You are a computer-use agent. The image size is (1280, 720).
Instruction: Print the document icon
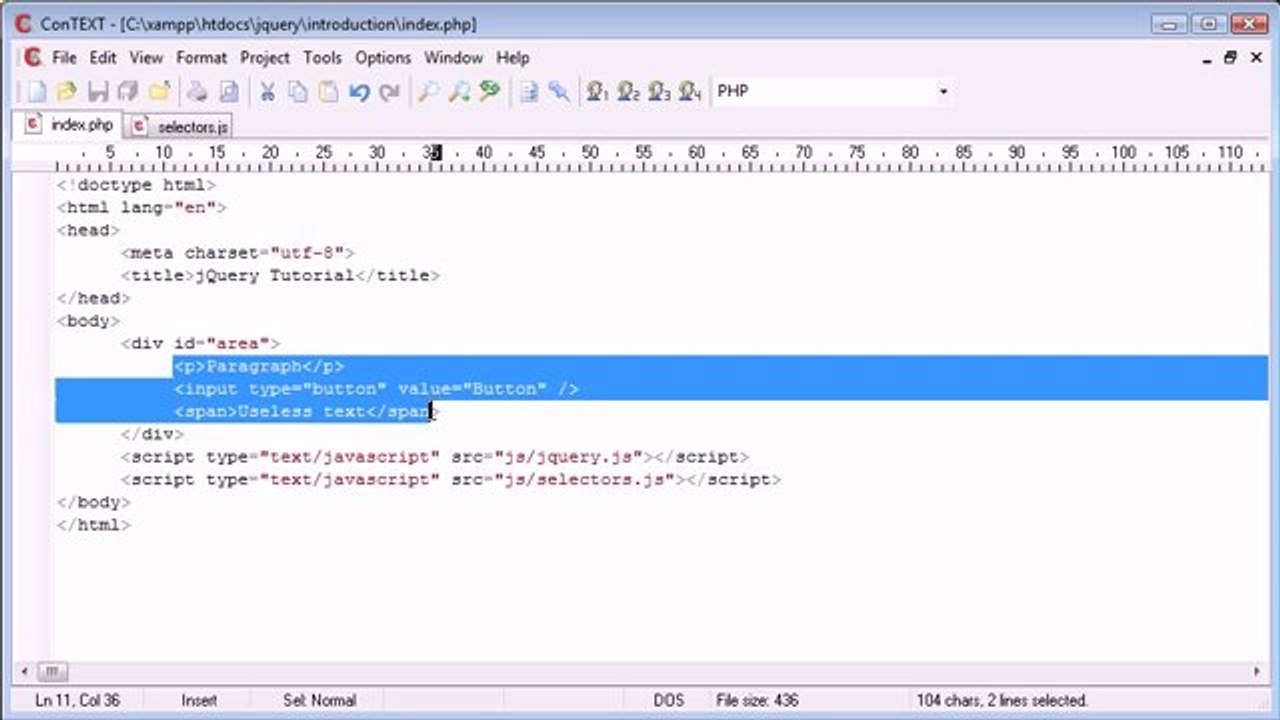coord(198,92)
